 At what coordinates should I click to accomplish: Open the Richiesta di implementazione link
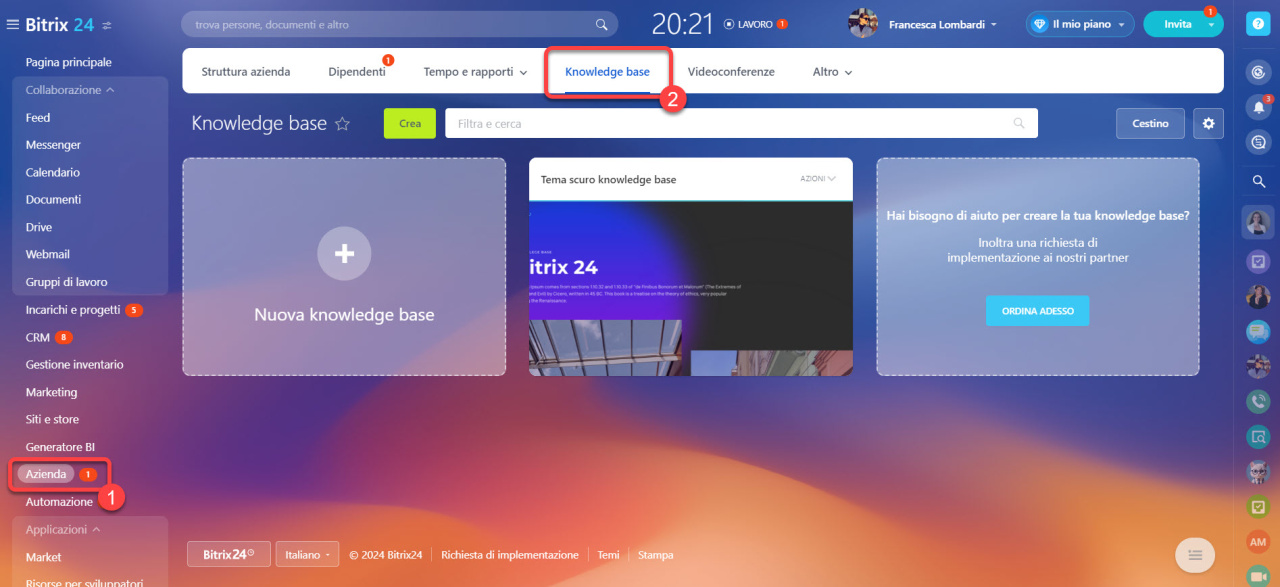[510, 554]
